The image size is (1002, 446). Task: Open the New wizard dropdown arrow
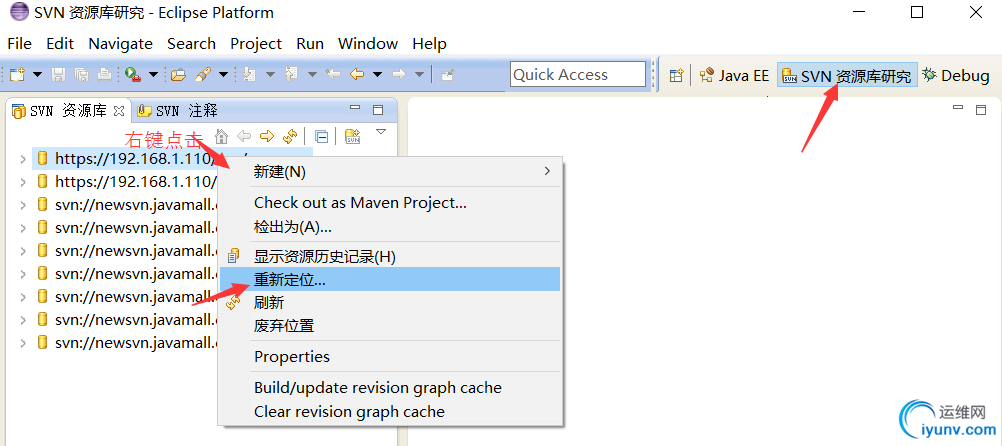37,75
